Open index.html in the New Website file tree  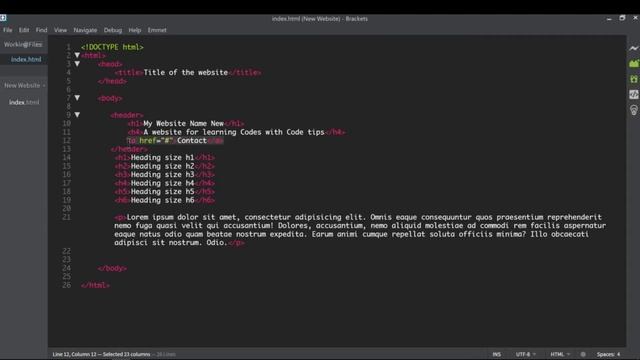(x=24, y=102)
